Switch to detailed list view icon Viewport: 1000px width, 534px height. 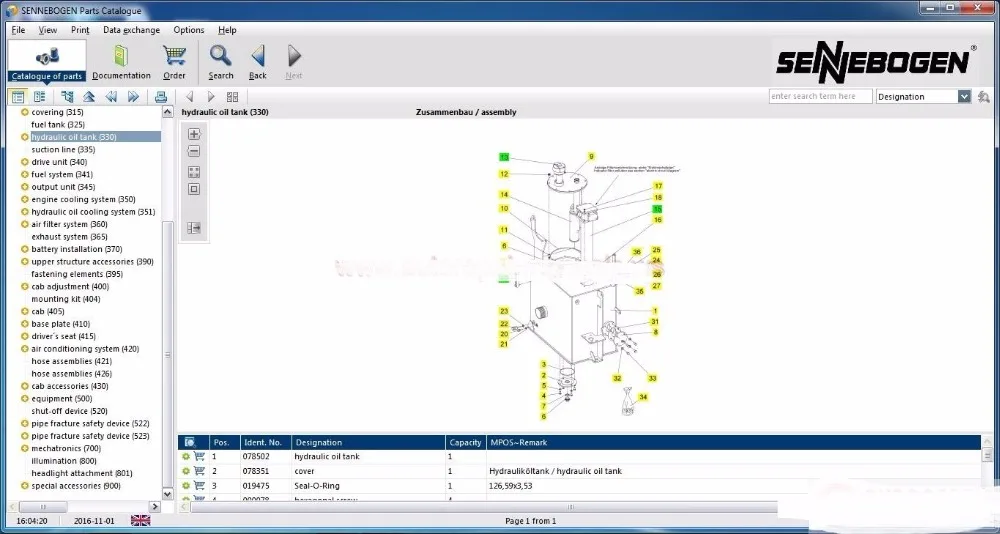[x=40, y=97]
